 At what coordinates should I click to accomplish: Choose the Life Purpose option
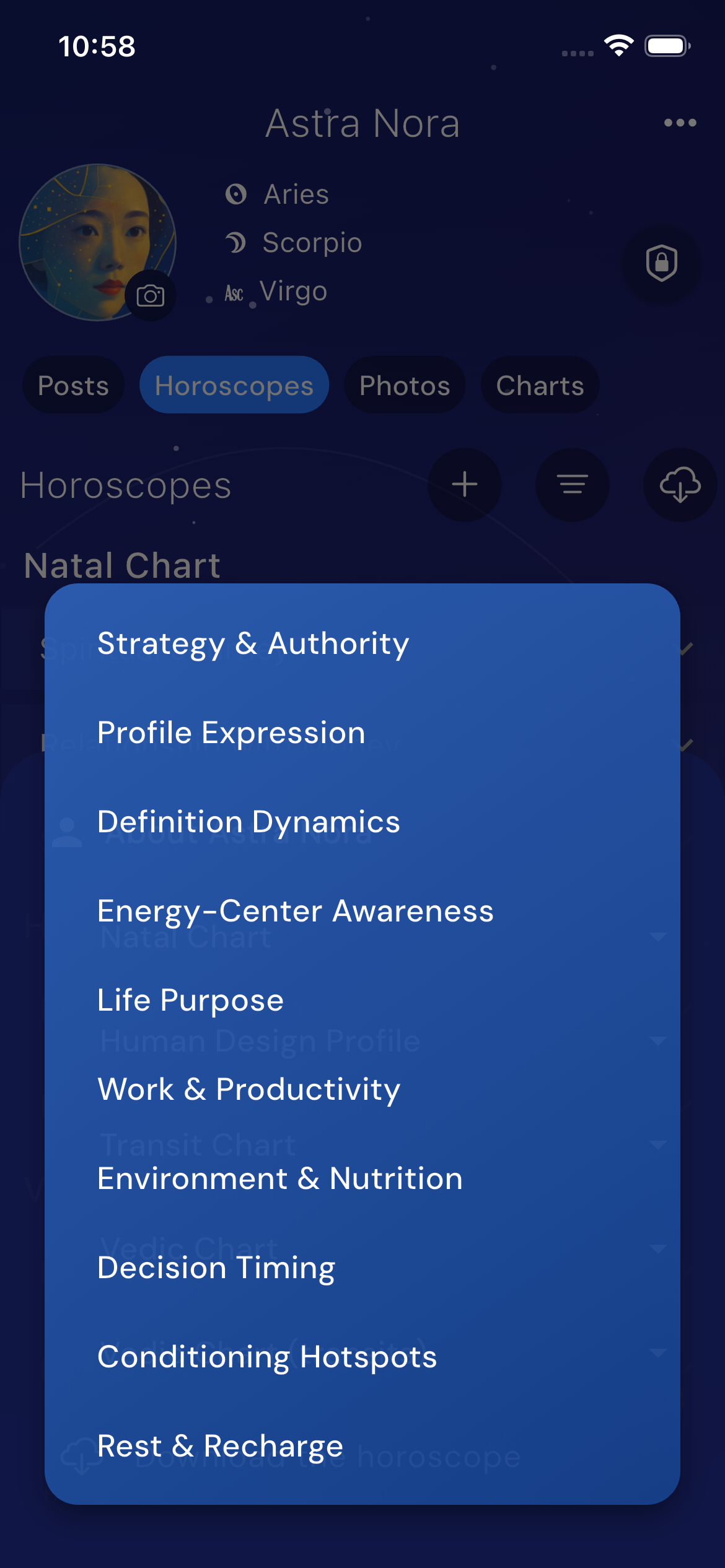point(190,1000)
